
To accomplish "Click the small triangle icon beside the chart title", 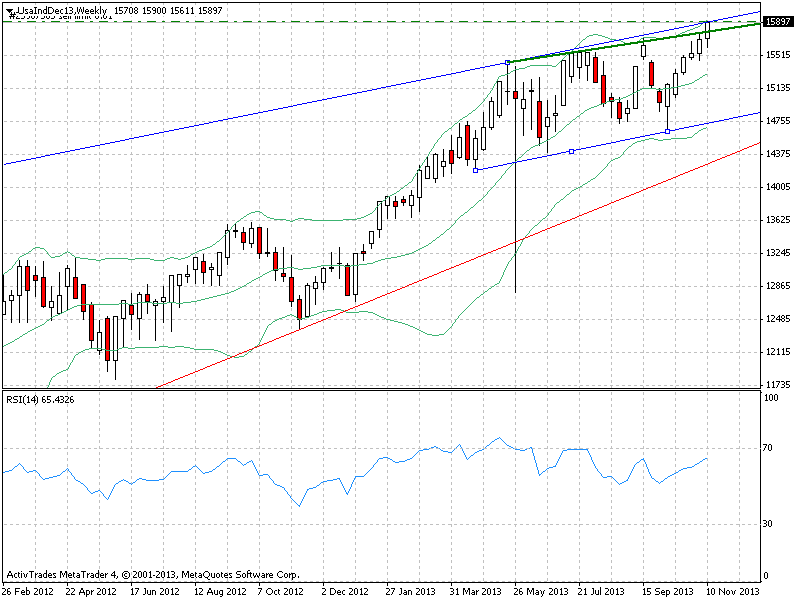I will [x=9, y=11].
